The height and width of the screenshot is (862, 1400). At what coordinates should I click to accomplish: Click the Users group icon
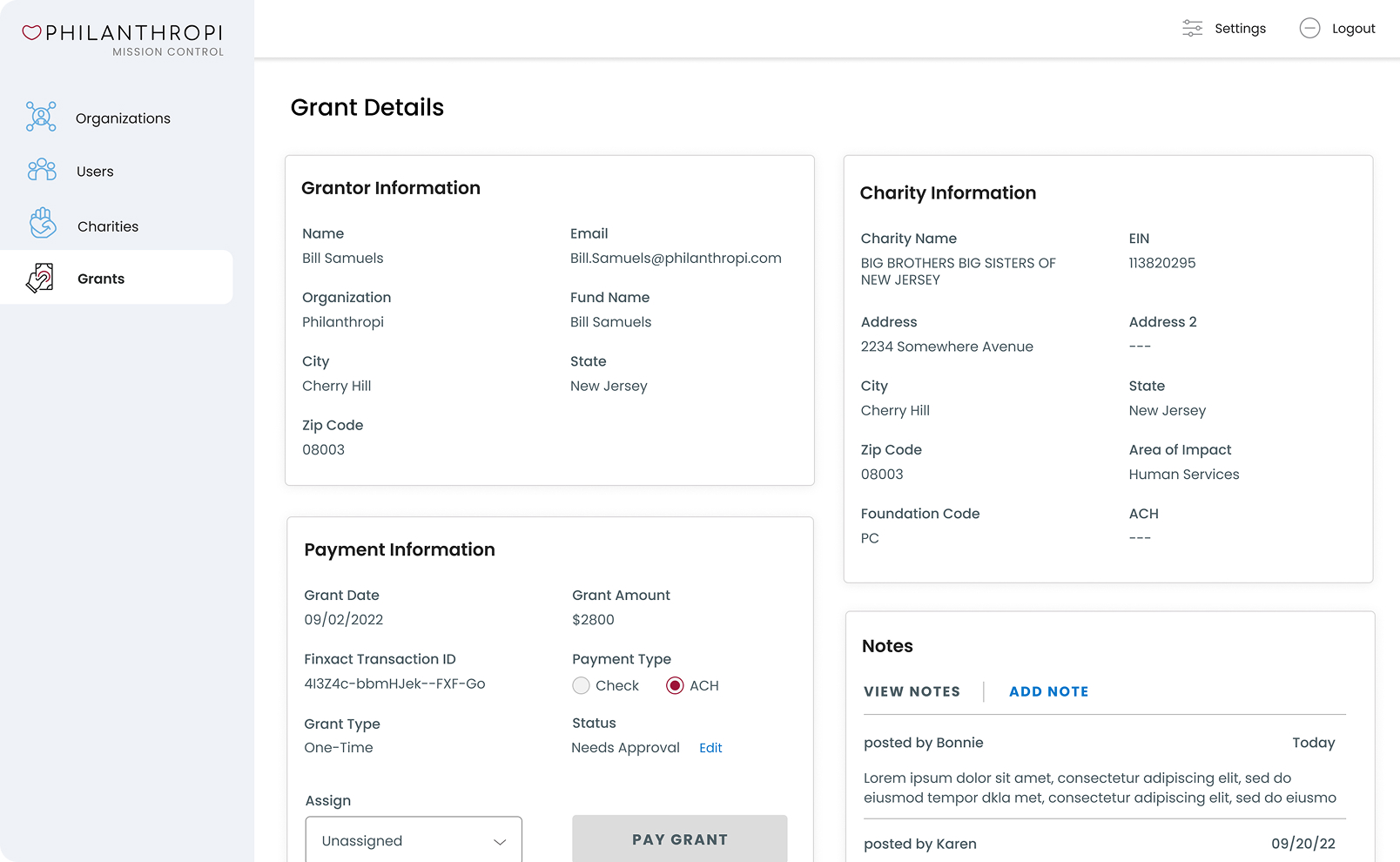pyautogui.click(x=41, y=170)
